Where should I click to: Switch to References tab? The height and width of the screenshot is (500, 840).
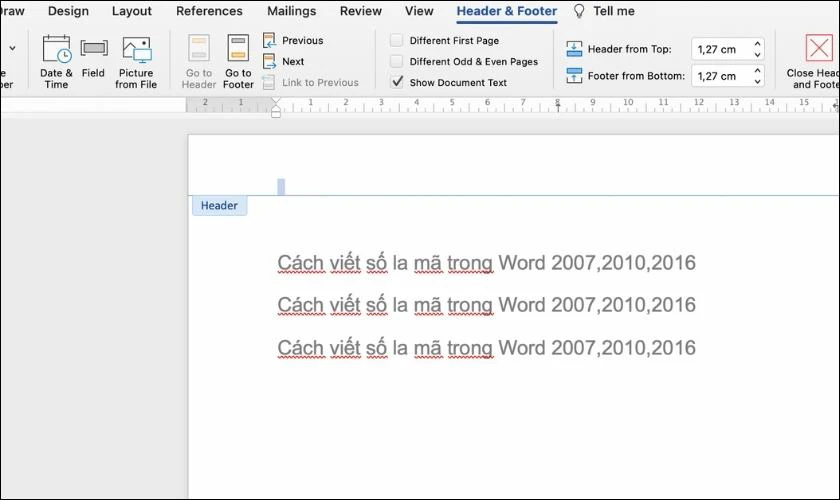(x=209, y=11)
